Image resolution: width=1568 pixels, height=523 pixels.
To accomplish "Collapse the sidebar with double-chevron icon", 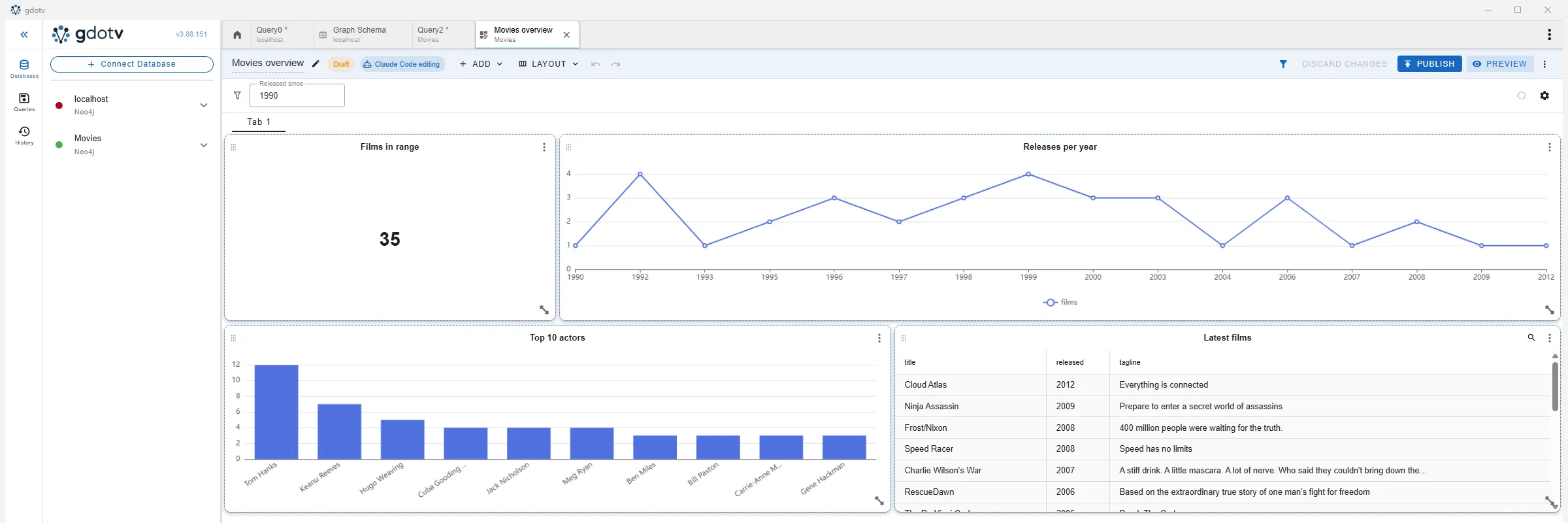I will [24, 35].
